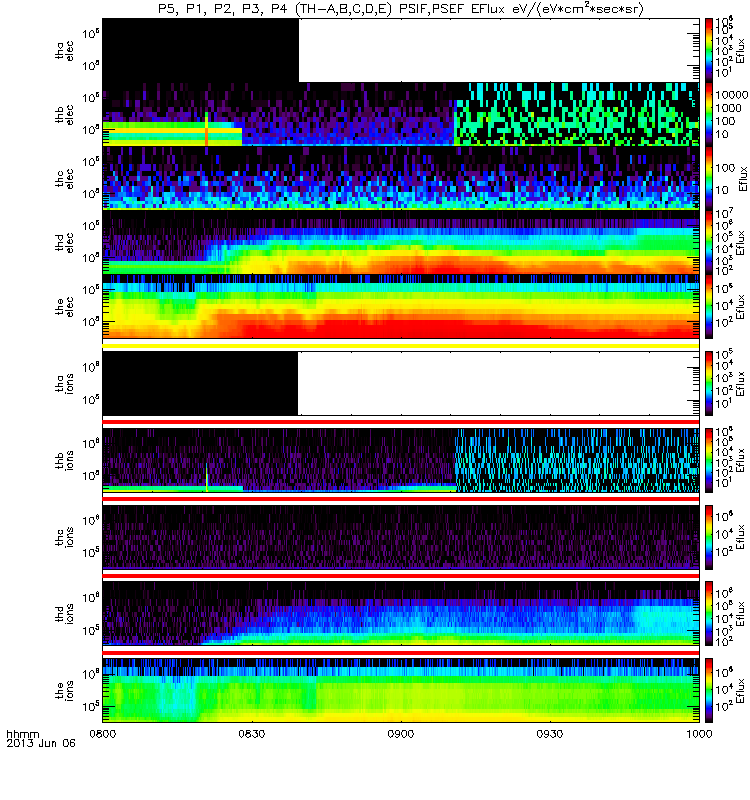750x800 pixels.
Task: Click the 'hhmm' axis unit label
Action: 22,734
